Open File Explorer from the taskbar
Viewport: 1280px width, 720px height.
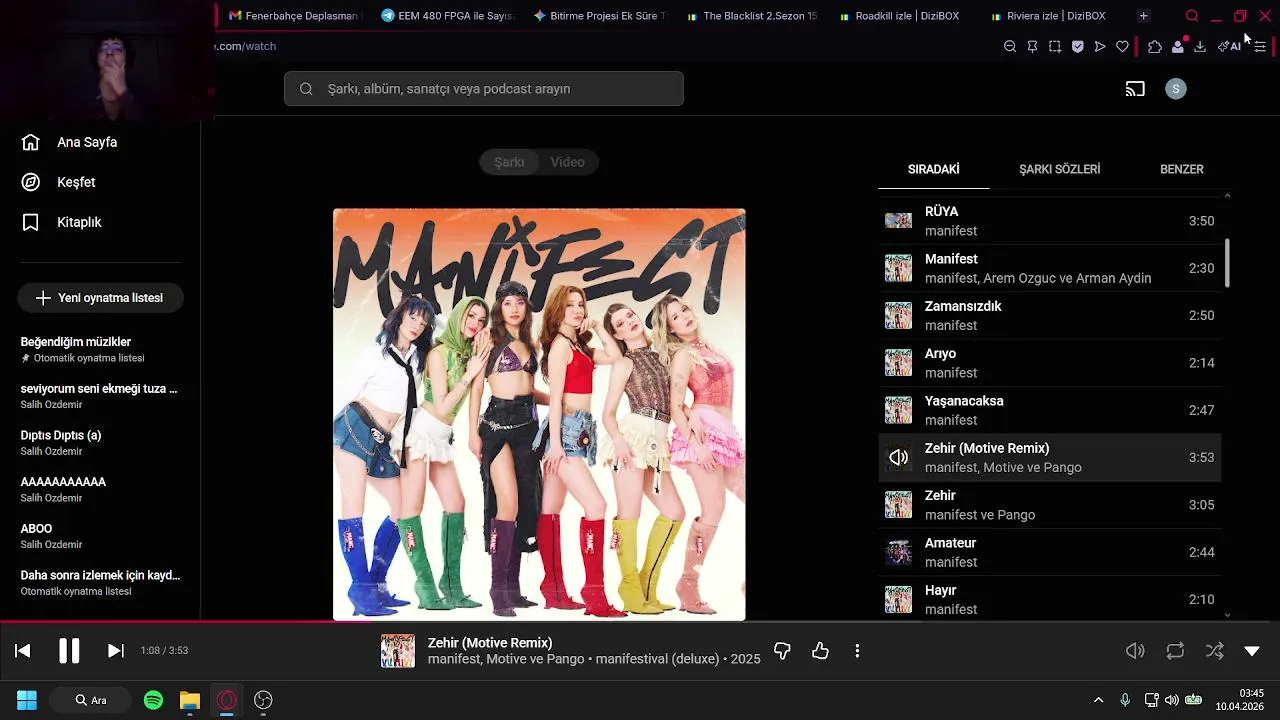pyautogui.click(x=190, y=700)
